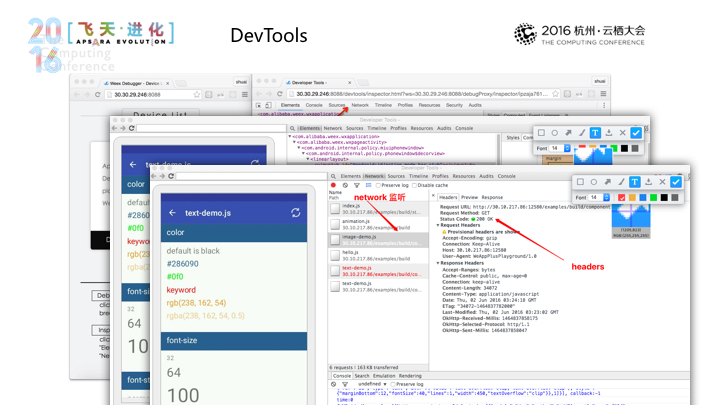Go back using the arrow beside text-demo.js
The width and height of the screenshot is (720, 405).
click(x=172, y=213)
